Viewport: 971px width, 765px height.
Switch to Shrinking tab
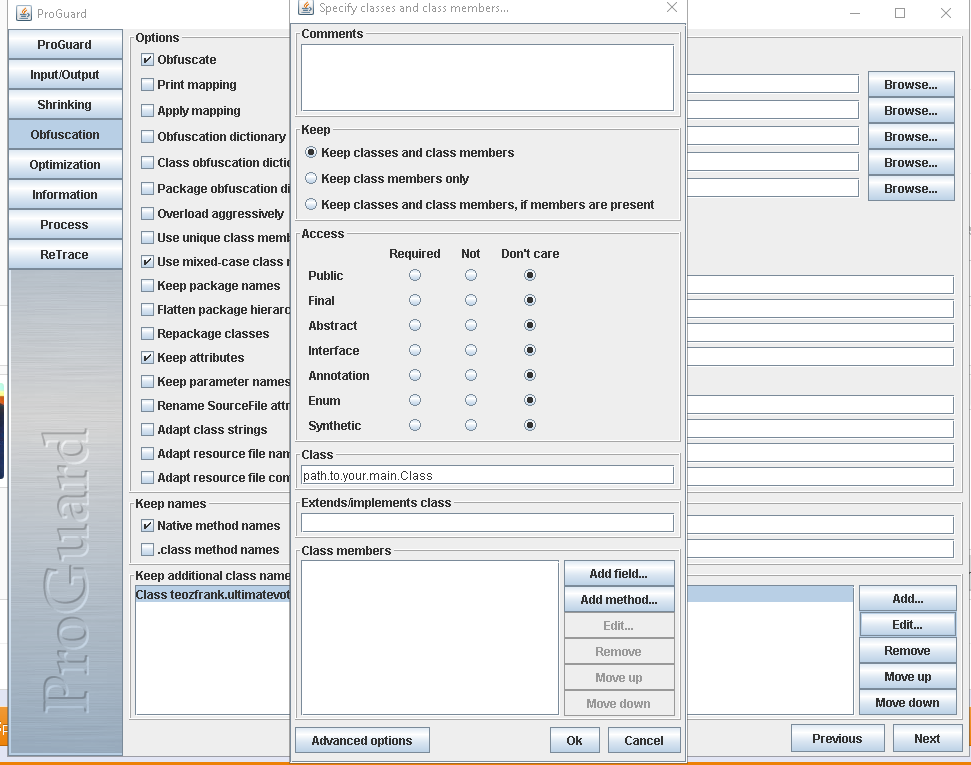pyautogui.click(x=65, y=105)
